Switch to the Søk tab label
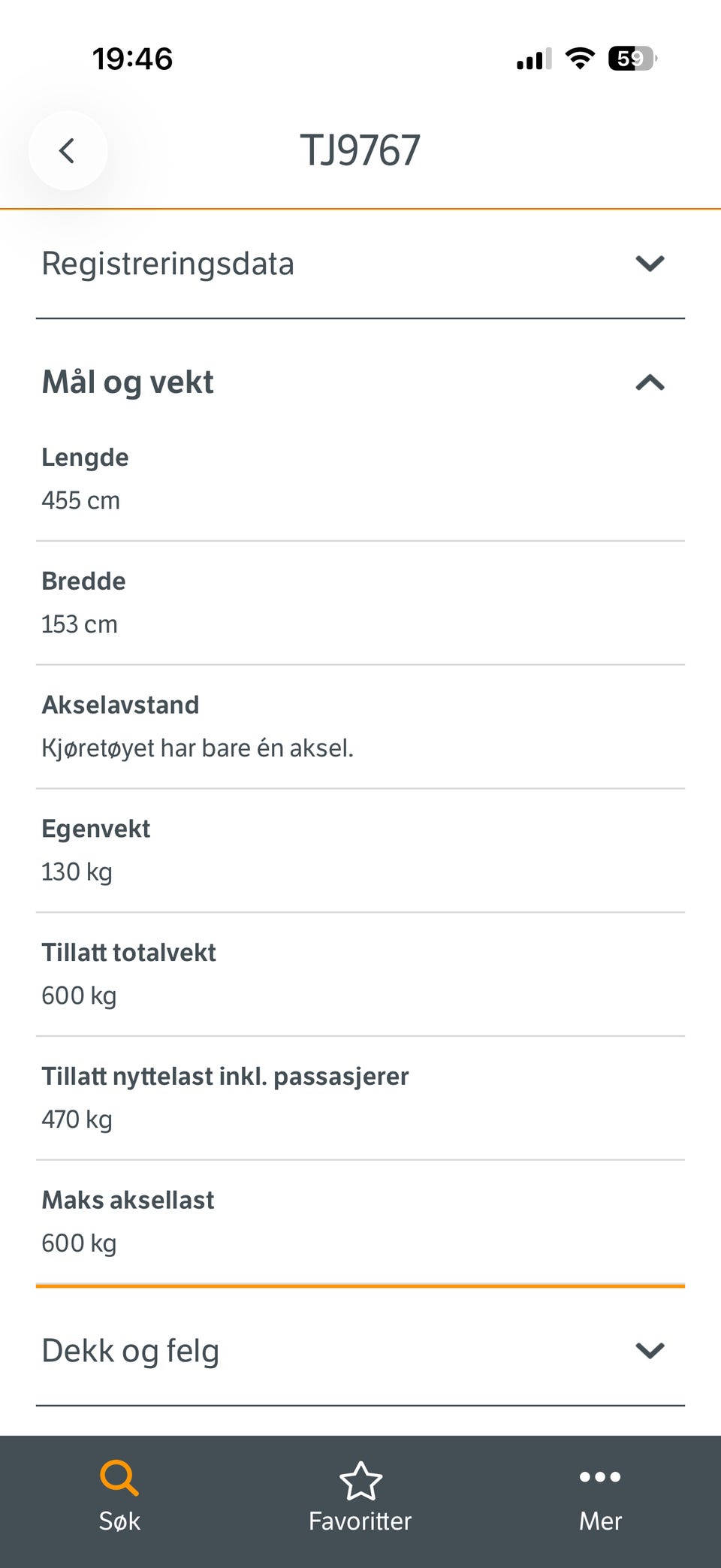Viewport: 721px width, 1568px height. 119,1521
